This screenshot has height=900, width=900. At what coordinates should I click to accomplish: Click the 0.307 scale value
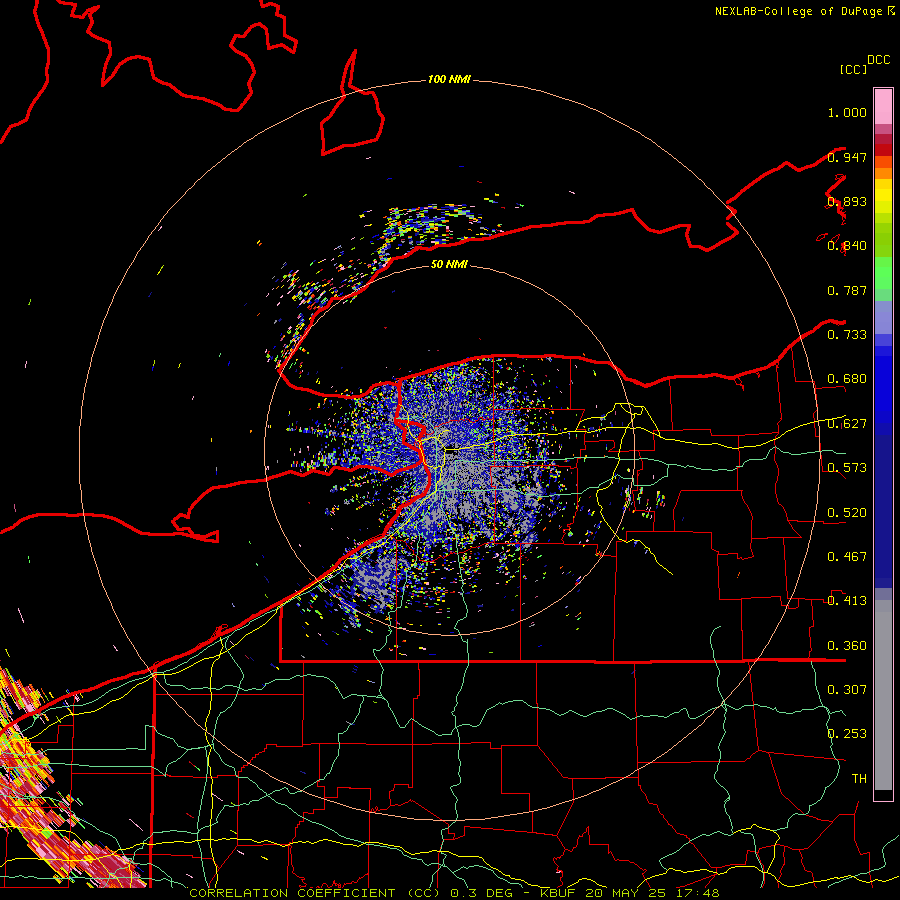point(847,690)
